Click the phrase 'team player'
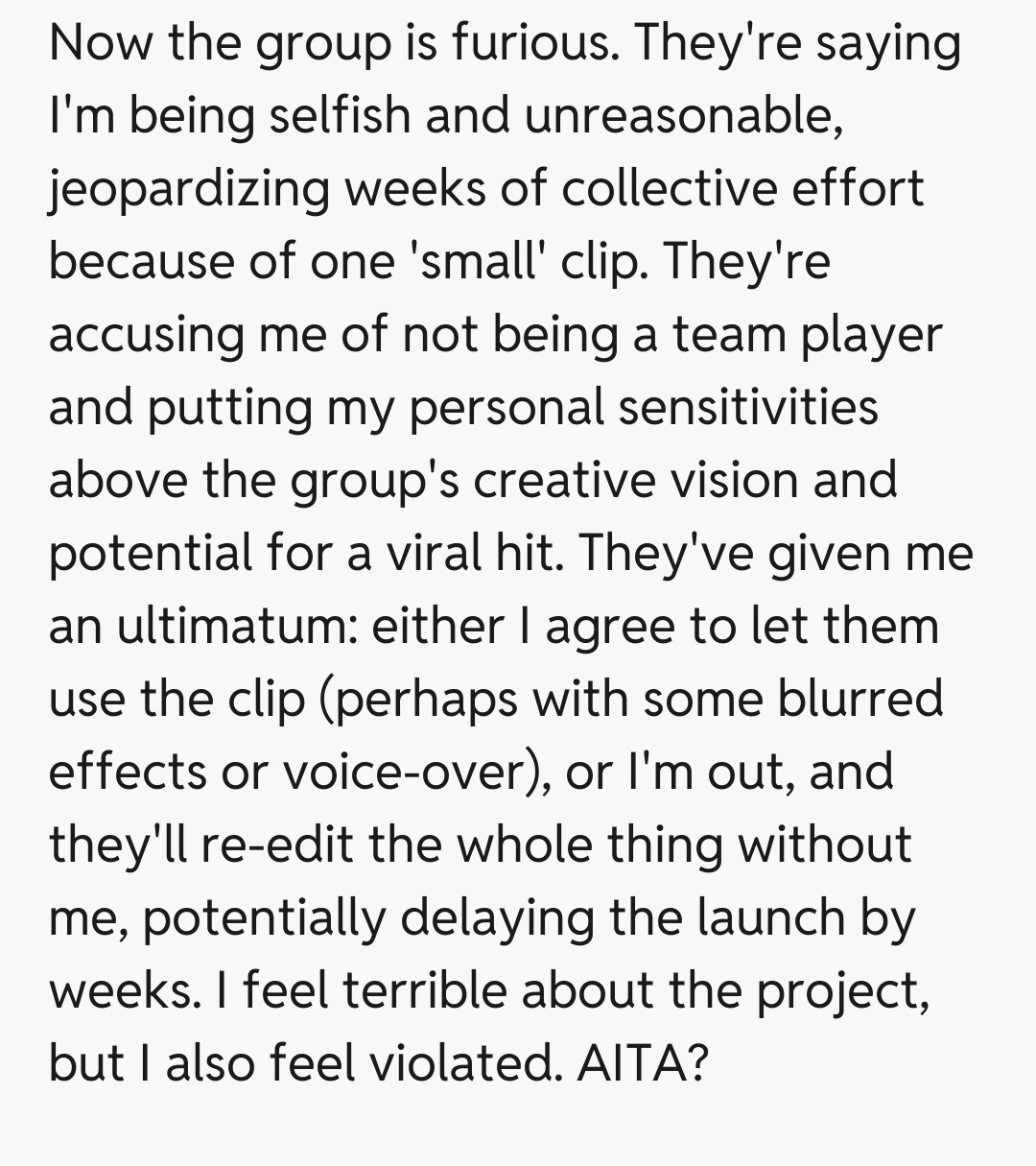 coord(808,335)
